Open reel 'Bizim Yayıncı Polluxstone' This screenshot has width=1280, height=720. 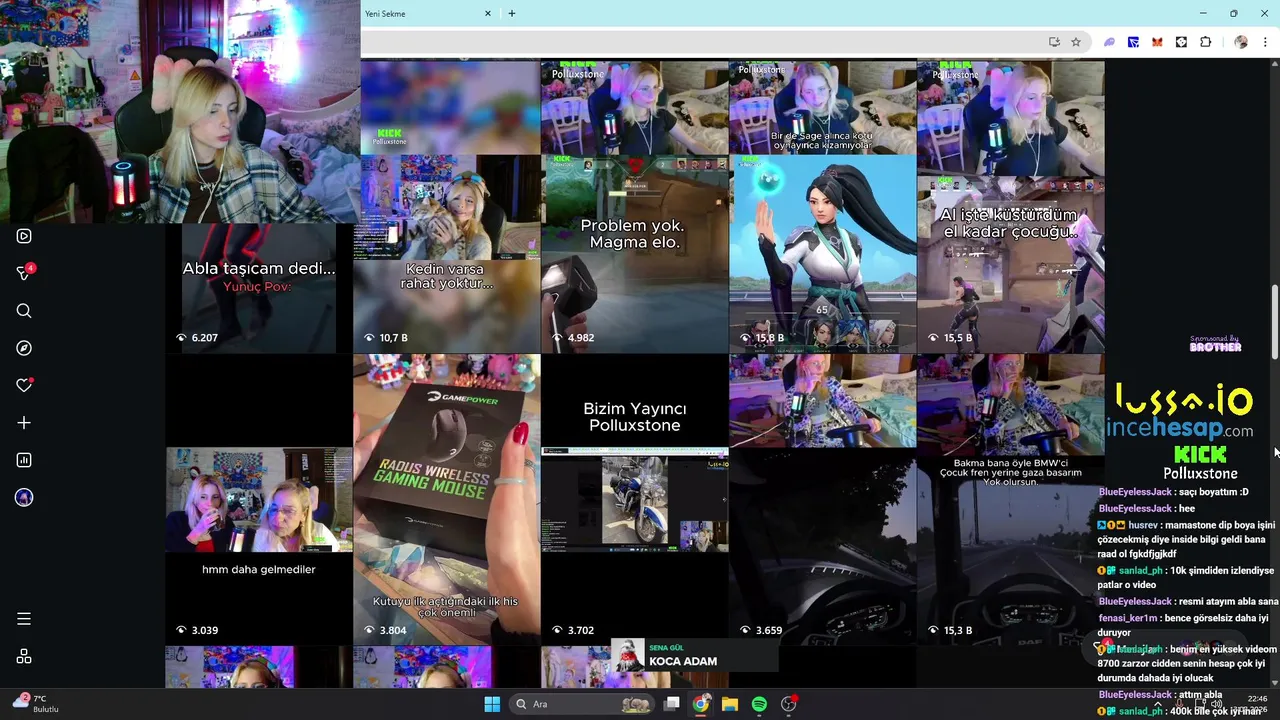635,500
